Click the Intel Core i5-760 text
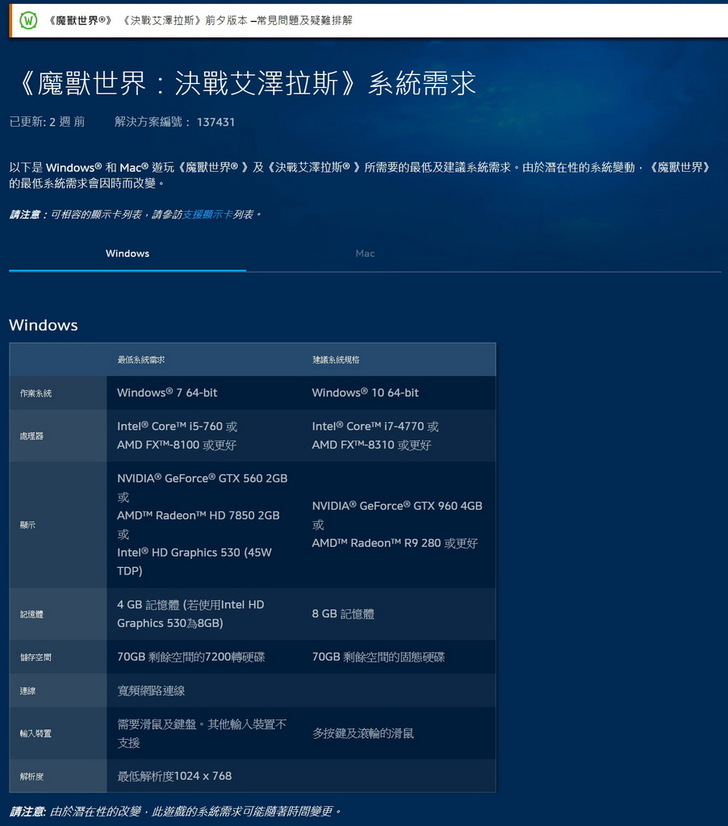Screen dimensions: 728x826 click(170, 426)
